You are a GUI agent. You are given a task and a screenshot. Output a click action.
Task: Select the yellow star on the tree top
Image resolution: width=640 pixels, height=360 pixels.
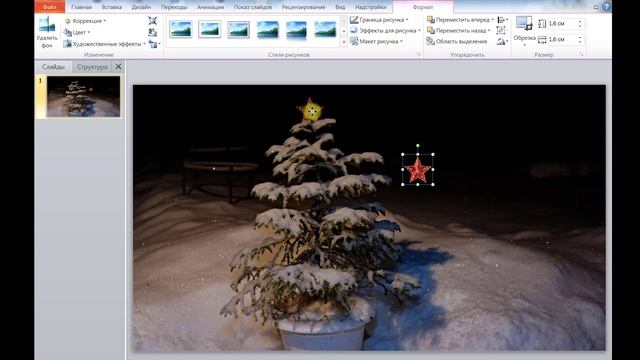[x=311, y=110]
